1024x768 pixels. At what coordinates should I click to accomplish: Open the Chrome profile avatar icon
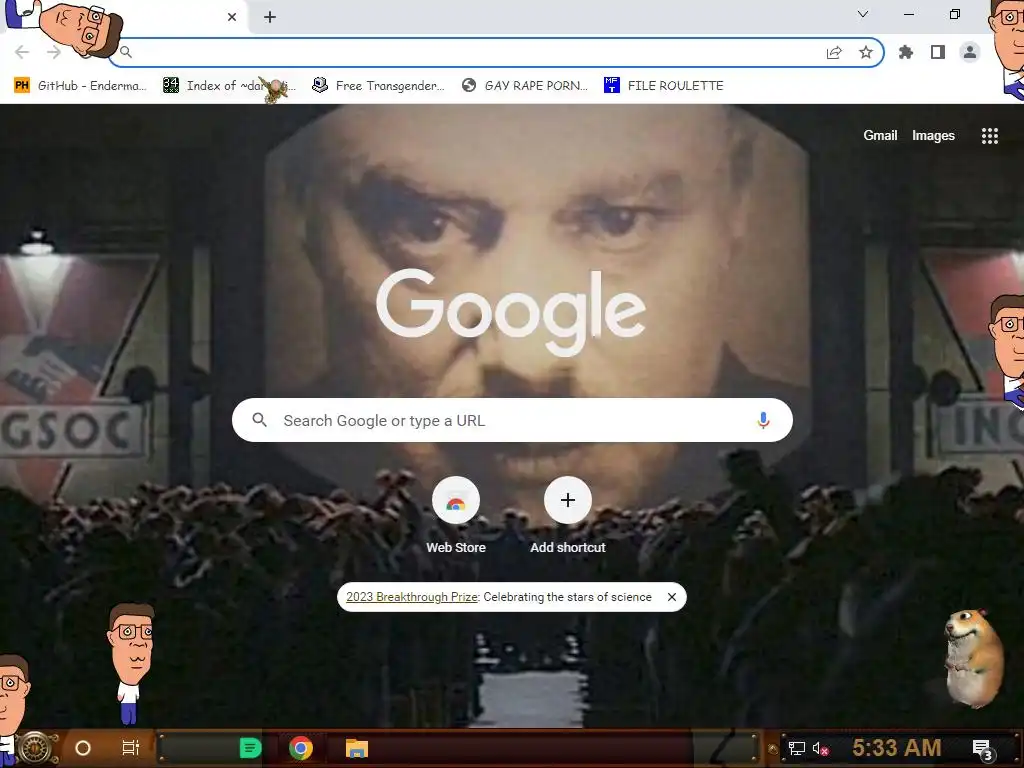coord(970,52)
